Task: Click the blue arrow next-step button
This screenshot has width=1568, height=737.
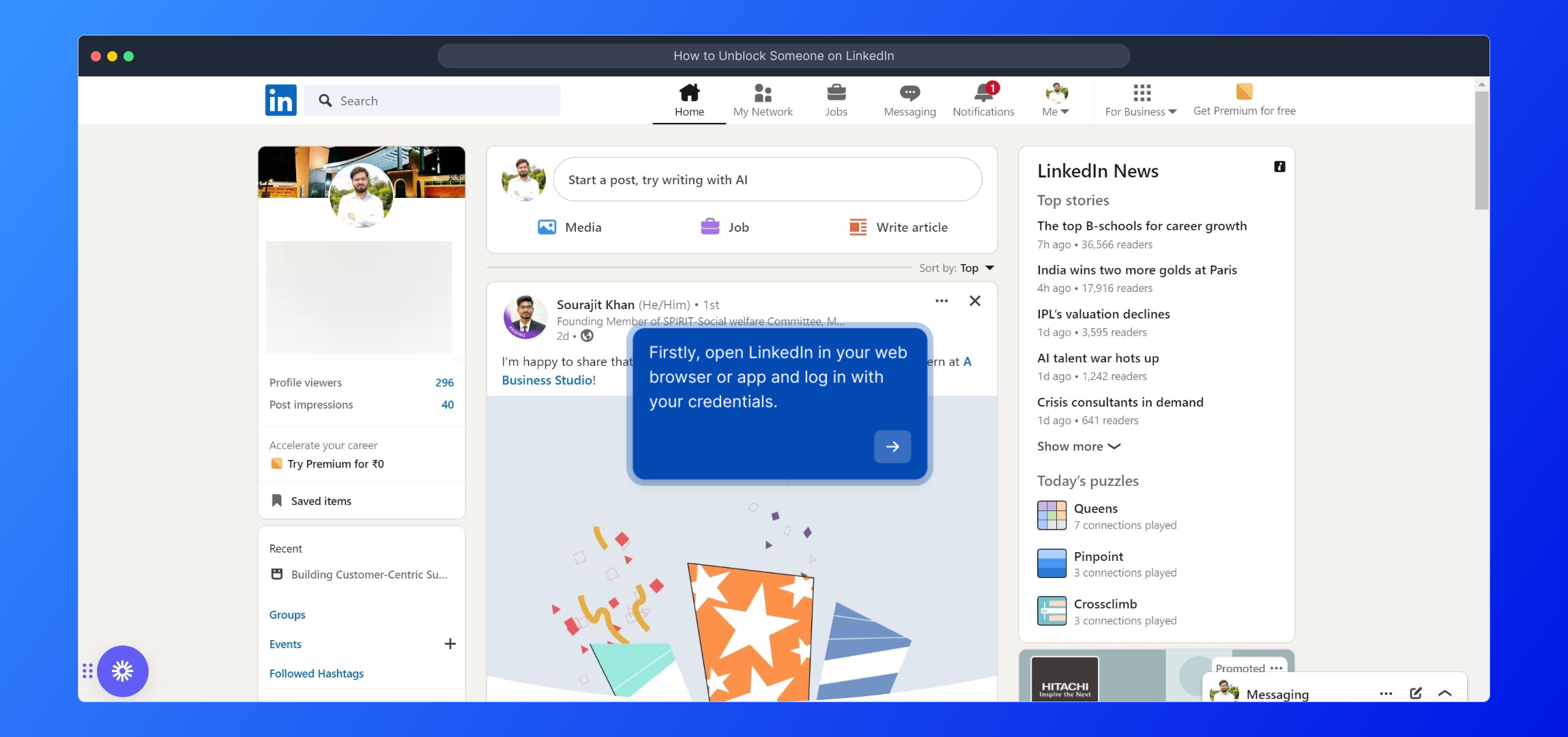Action: point(892,446)
